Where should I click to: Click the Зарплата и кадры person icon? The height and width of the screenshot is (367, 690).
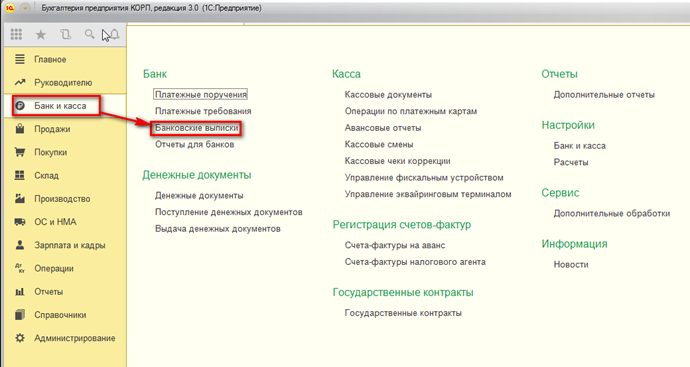point(20,245)
